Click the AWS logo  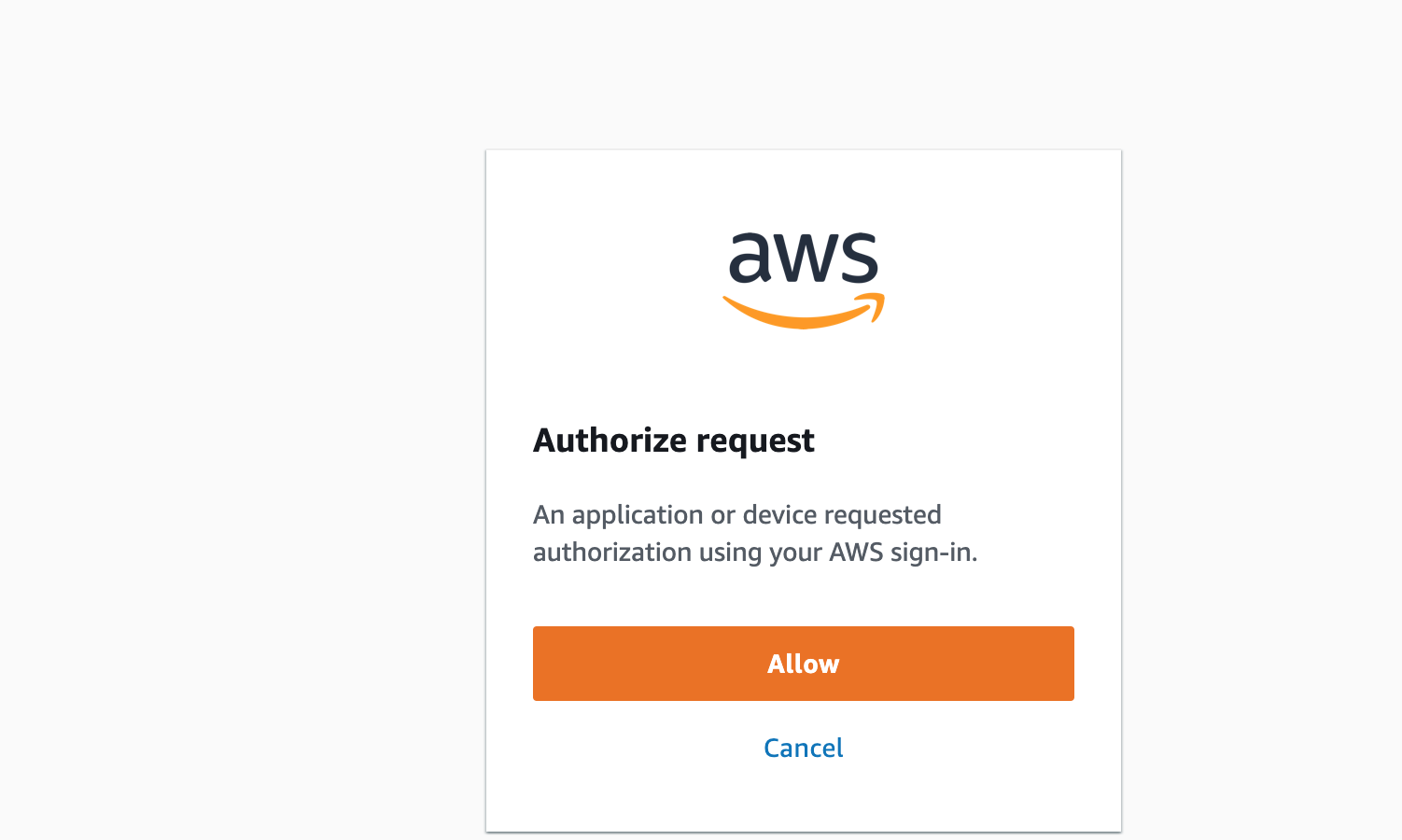pos(804,280)
